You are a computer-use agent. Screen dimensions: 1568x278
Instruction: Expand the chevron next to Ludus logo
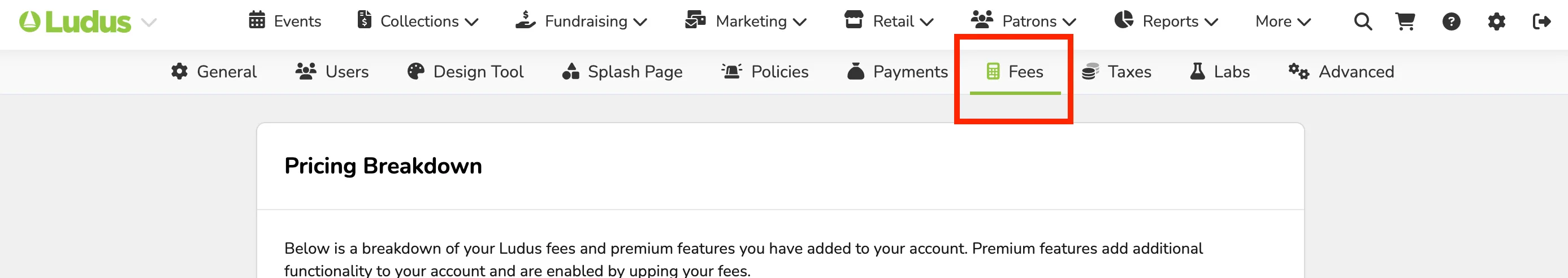point(149,23)
